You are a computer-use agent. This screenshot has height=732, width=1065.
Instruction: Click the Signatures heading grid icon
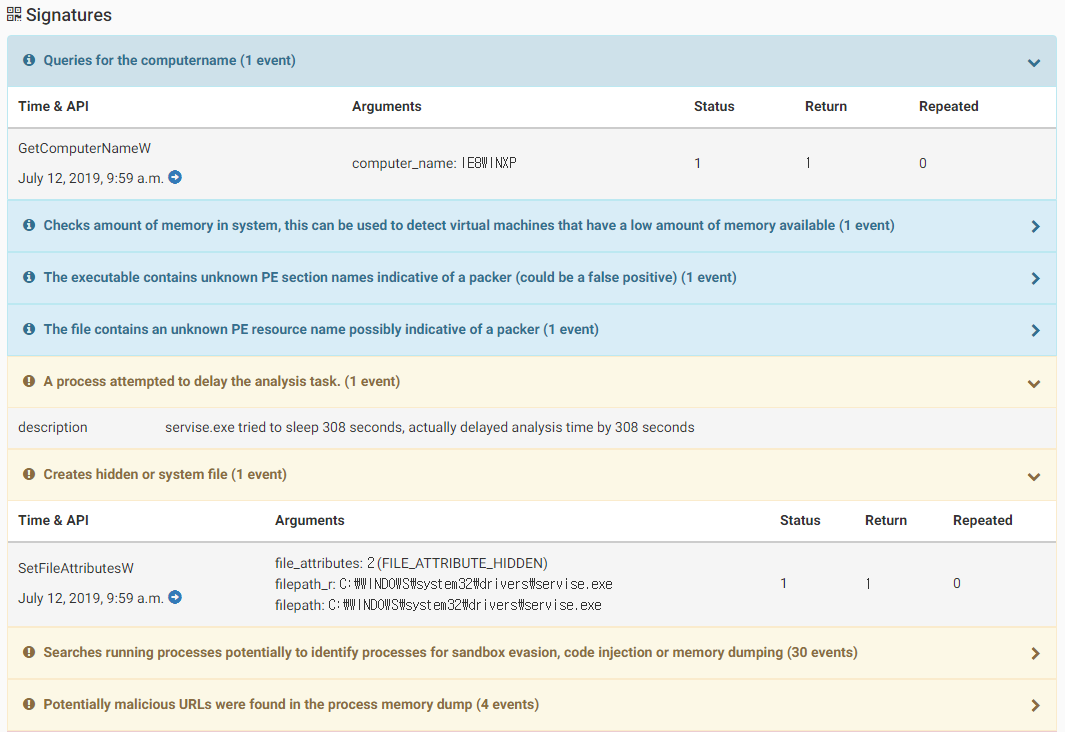tap(14, 14)
